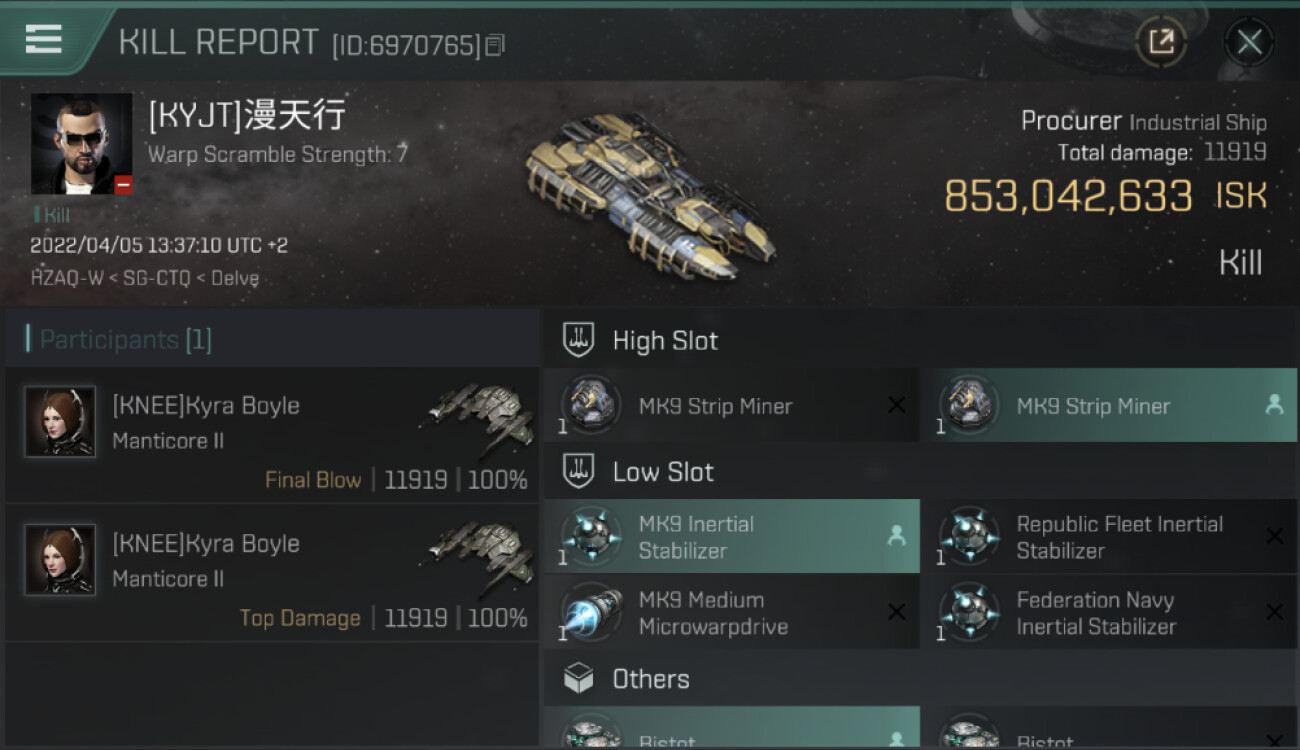Open the hamburger menu icon
This screenshot has height=750, width=1300.
[44, 38]
